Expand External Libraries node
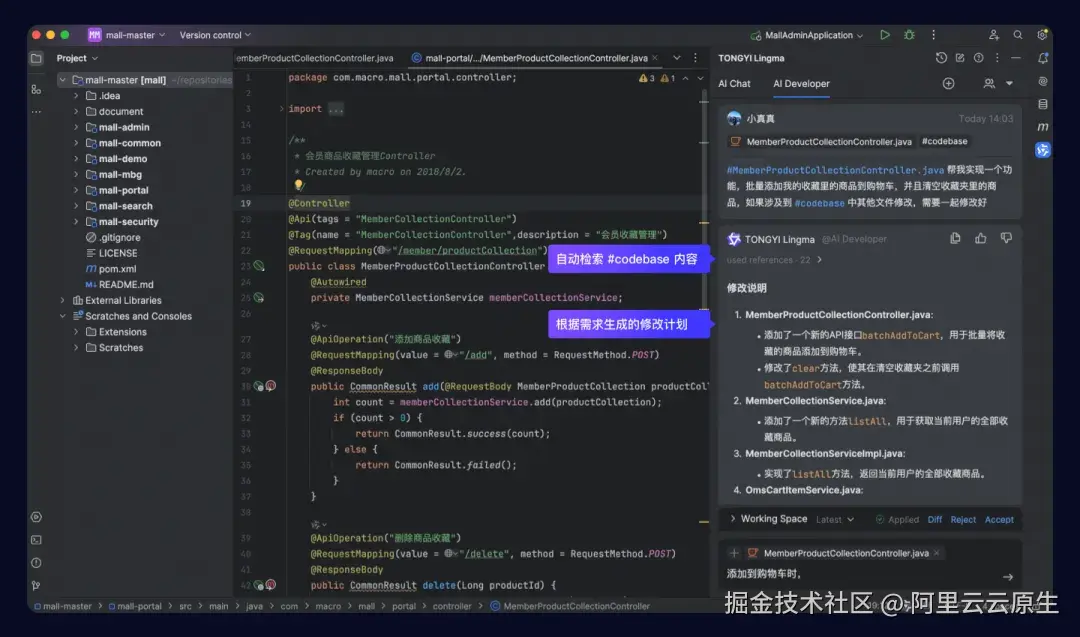Image resolution: width=1080 pixels, height=637 pixels. [62, 300]
